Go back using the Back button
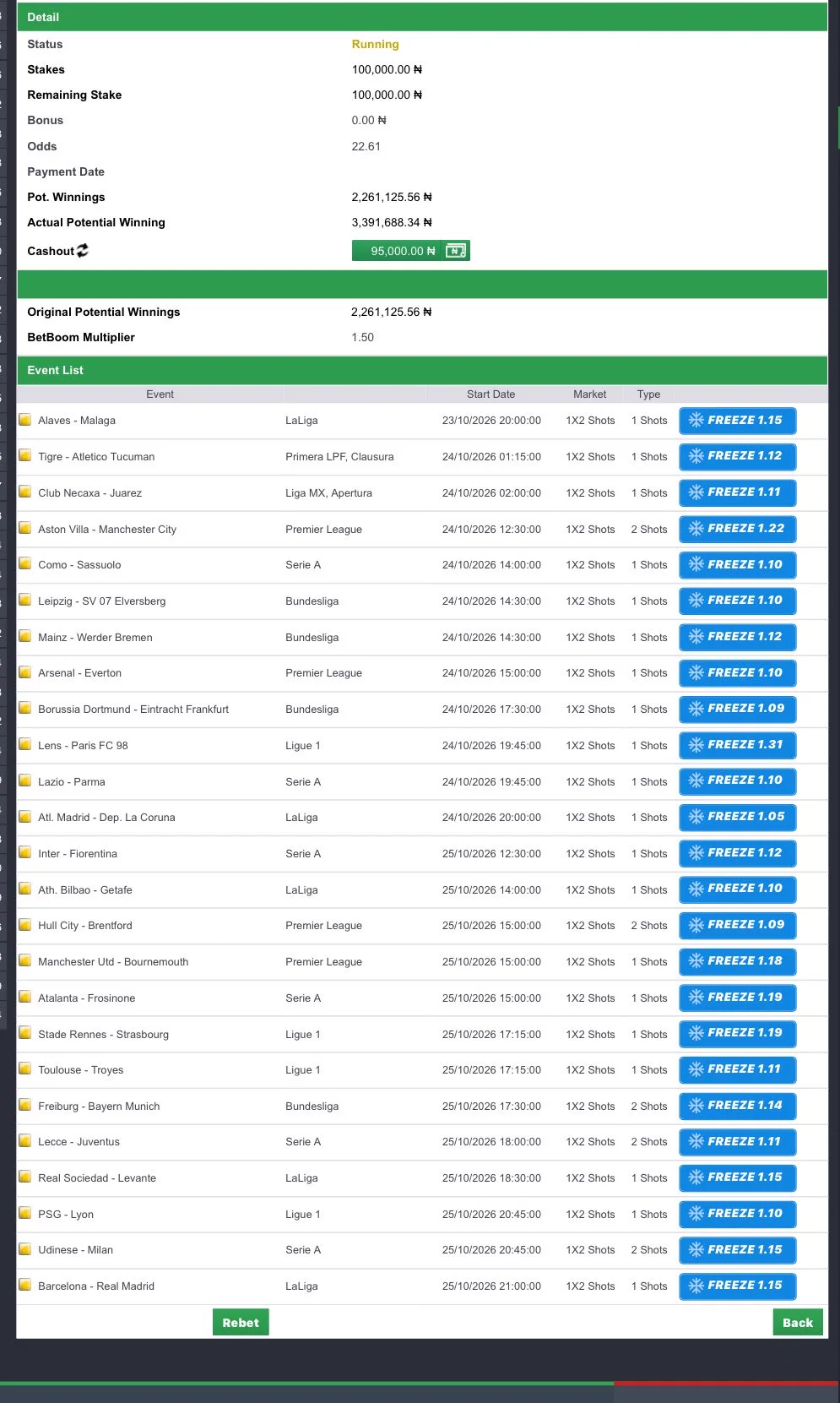This screenshot has height=1403, width=840. pos(798,1323)
